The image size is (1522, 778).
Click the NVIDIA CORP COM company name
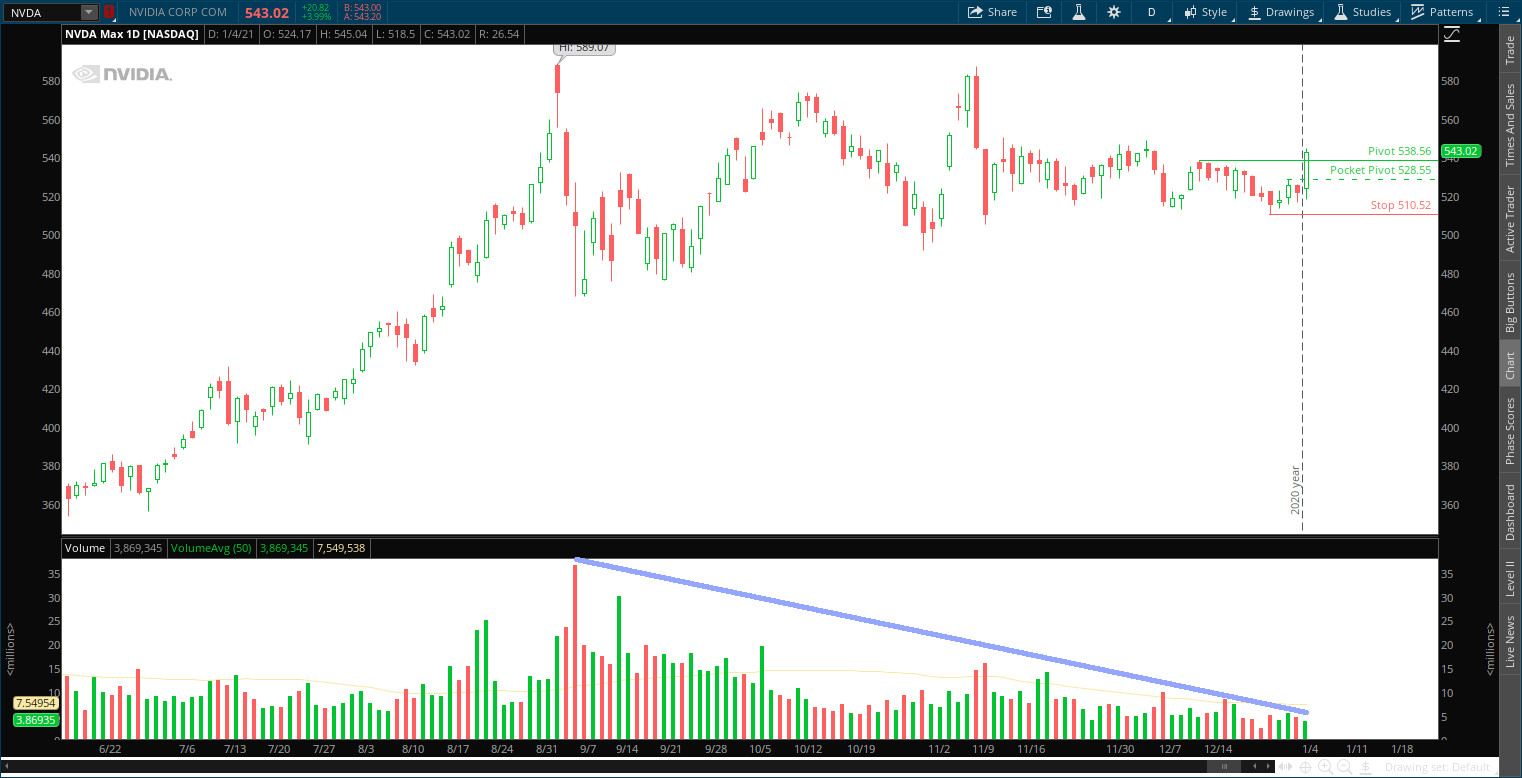click(178, 12)
